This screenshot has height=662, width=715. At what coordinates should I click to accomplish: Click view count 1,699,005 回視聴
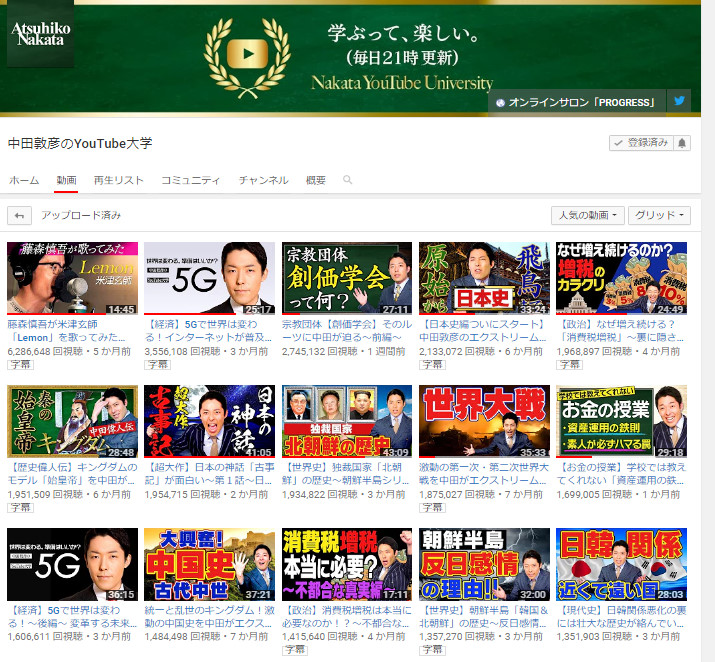pyautogui.click(x=594, y=494)
